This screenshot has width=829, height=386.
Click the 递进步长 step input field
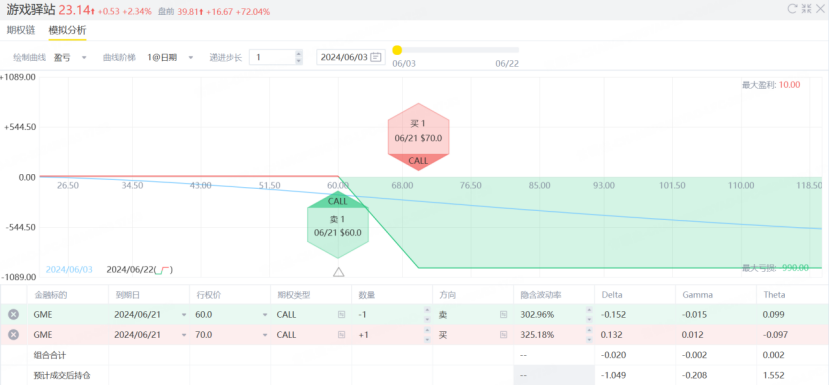coord(272,57)
